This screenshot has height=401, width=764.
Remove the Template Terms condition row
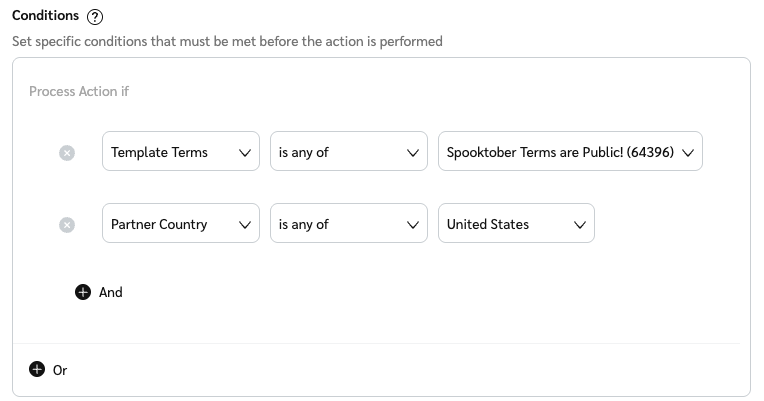[67, 153]
